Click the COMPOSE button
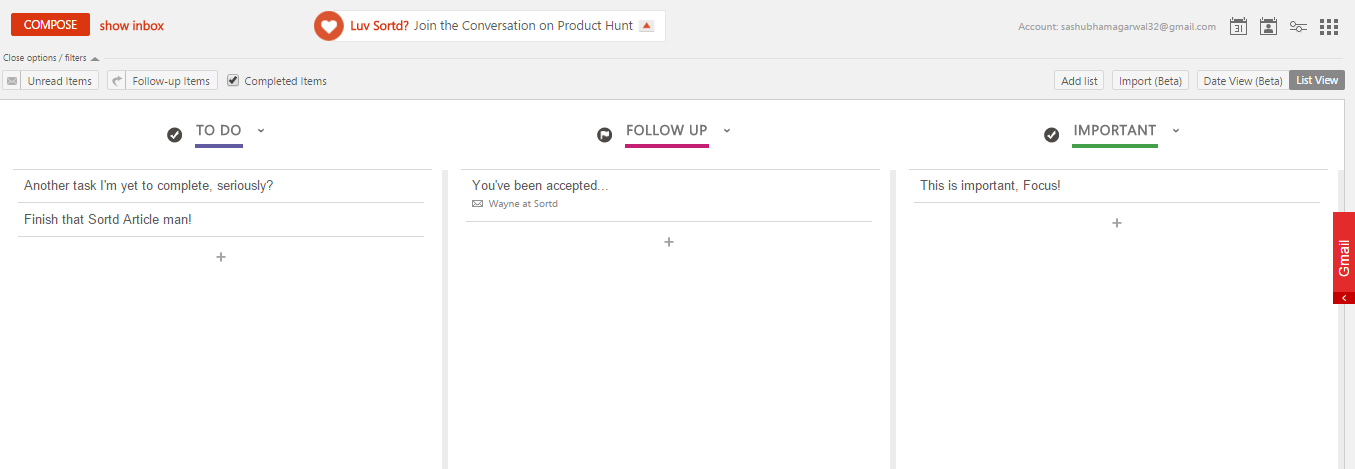Screen dimensions: 1355x469 [x=50, y=25]
